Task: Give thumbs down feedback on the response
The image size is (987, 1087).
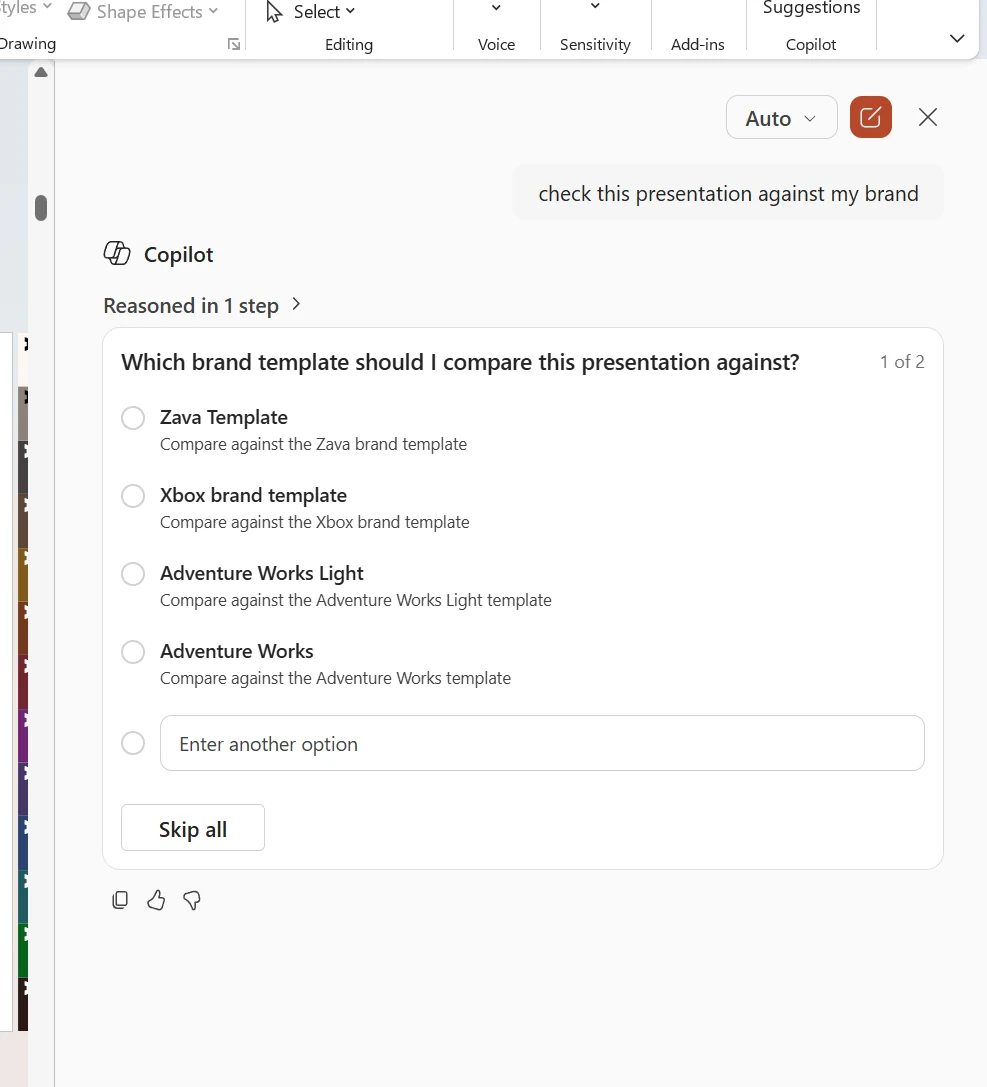Action: [192, 900]
